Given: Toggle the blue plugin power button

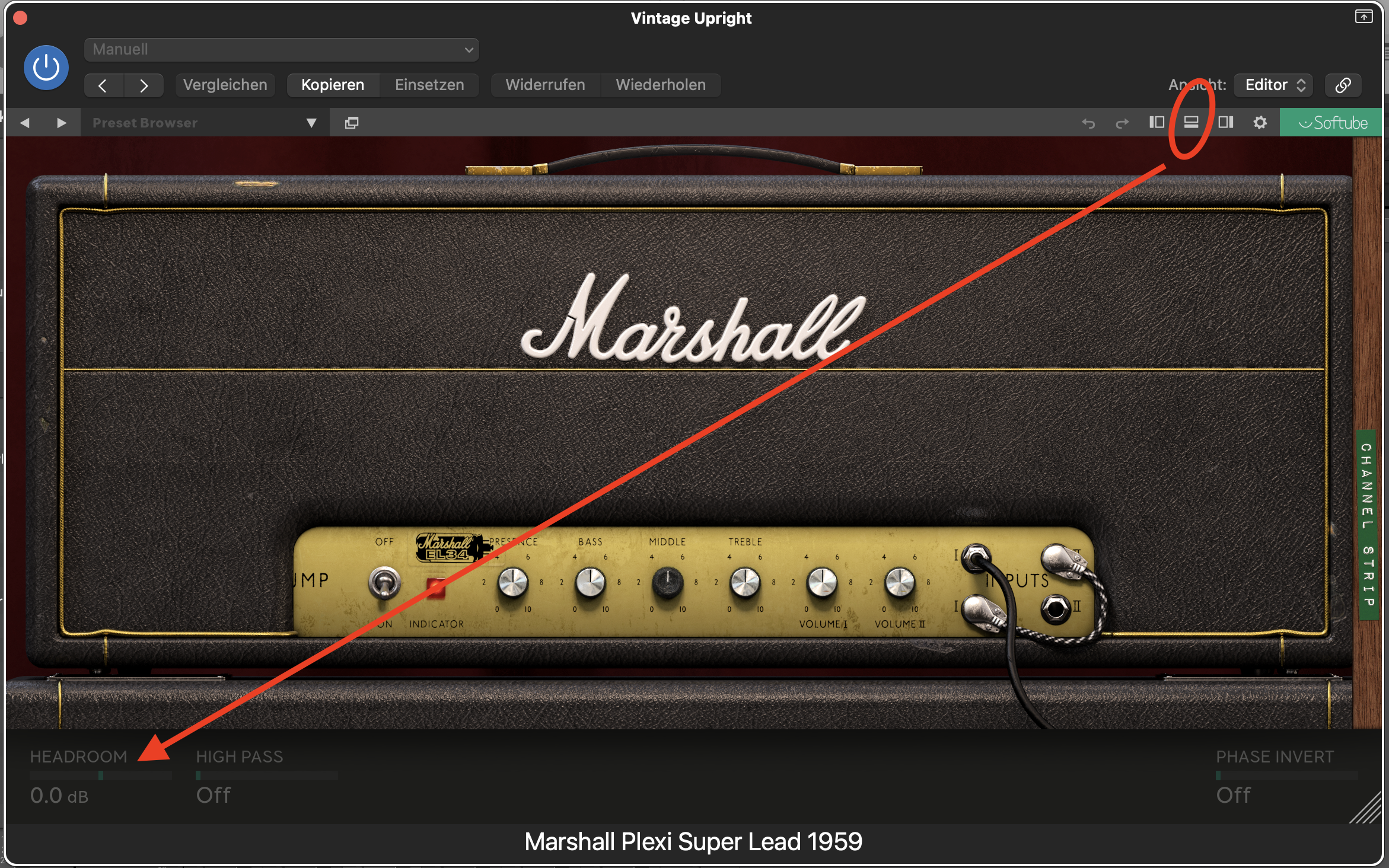Looking at the screenshot, I should pyautogui.click(x=46, y=68).
